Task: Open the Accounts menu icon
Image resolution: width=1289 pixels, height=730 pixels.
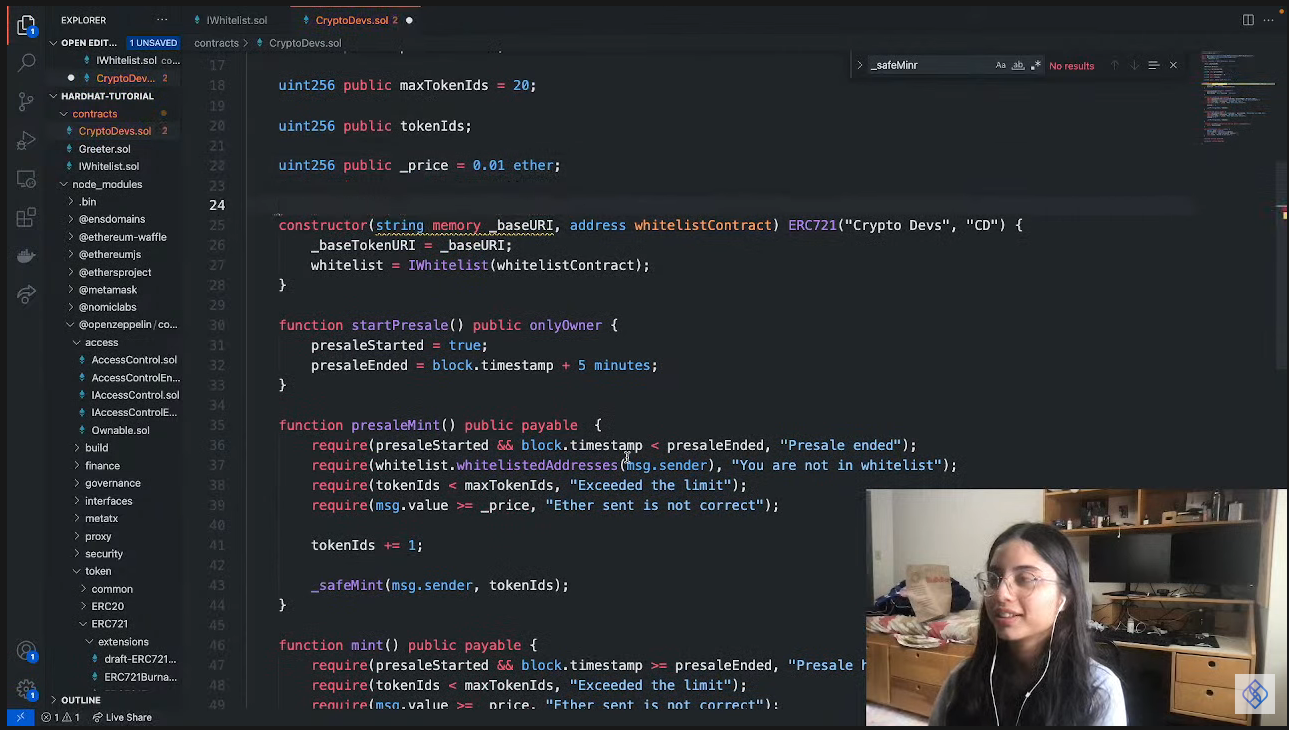Action: 27,652
